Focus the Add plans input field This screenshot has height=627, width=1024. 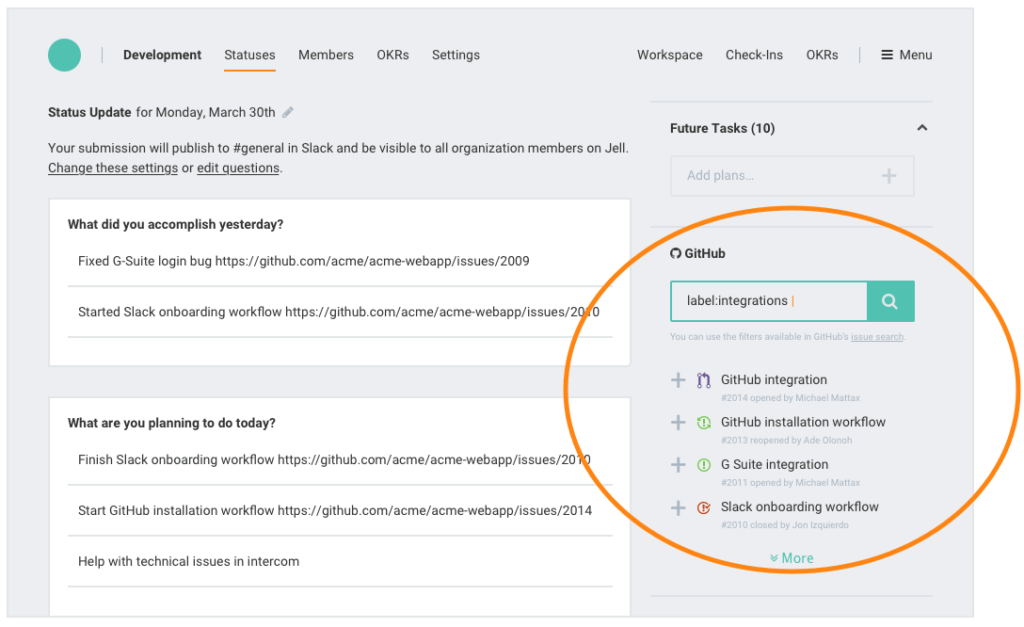coord(792,176)
